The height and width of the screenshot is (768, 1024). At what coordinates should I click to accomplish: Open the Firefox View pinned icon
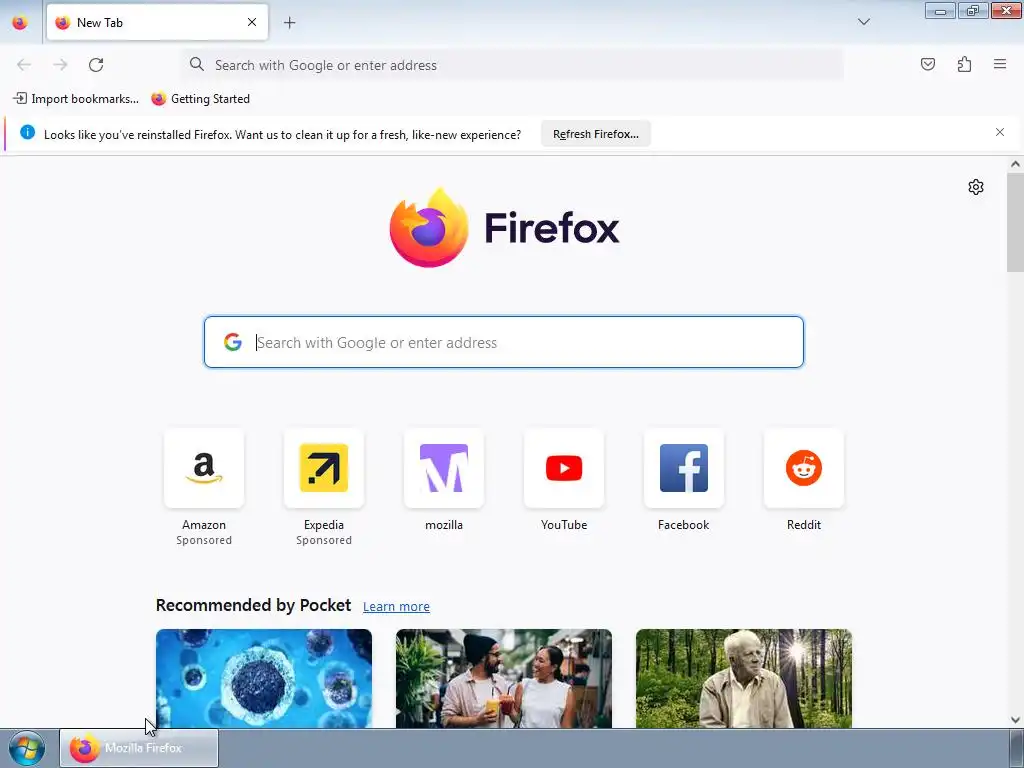coord(20,22)
